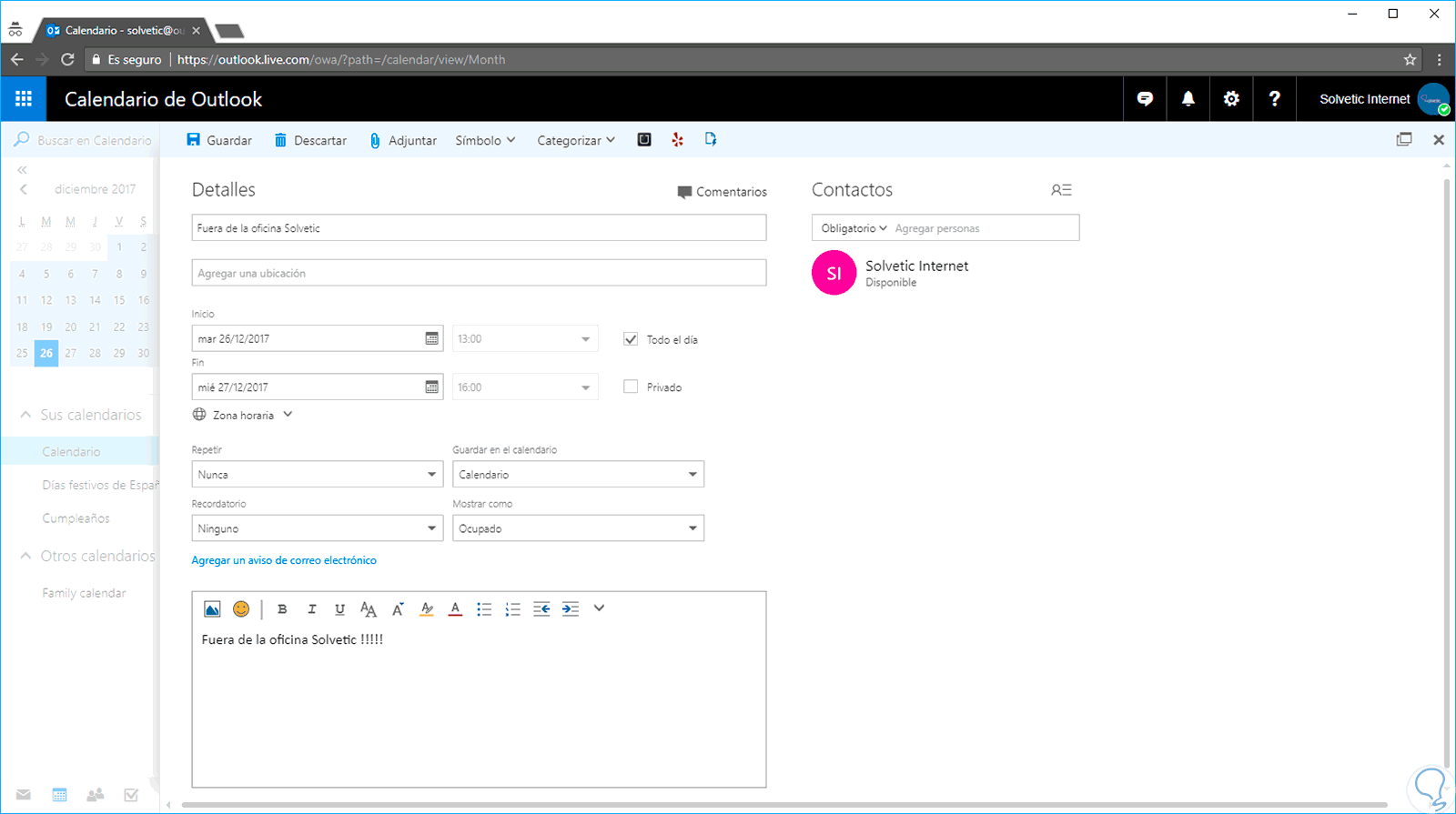1456x814 pixels.
Task: Insert an inline image in the message body
Action: [212, 609]
